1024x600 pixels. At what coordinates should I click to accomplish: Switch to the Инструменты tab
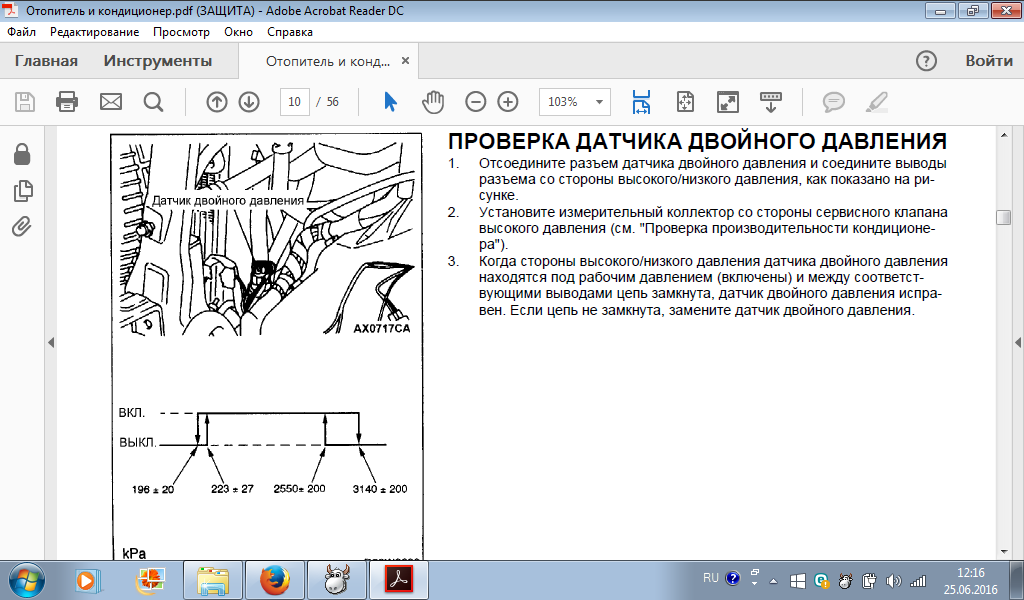158,61
